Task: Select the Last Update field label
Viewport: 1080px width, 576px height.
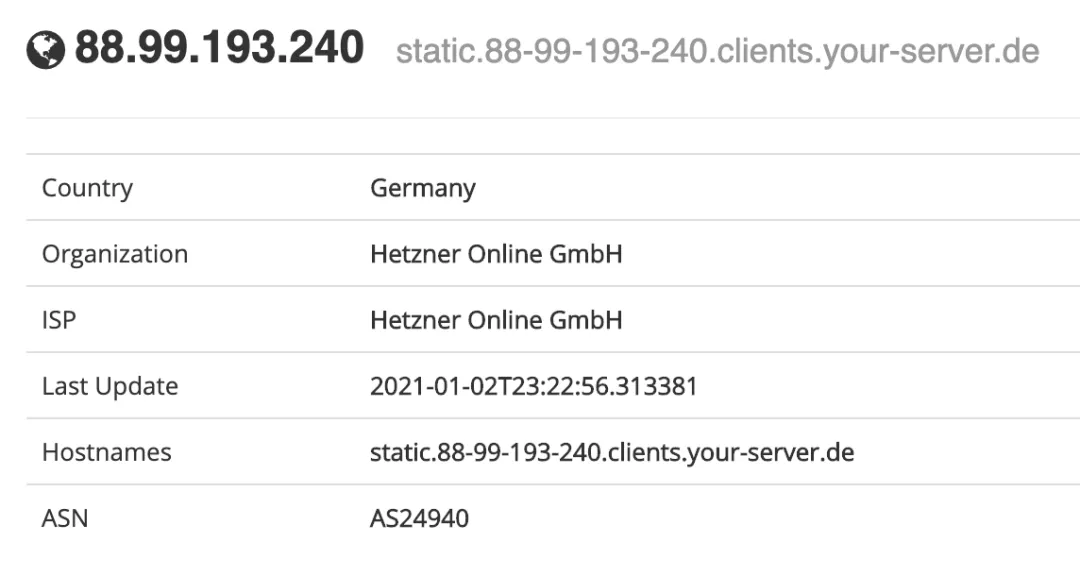Action: point(110,386)
